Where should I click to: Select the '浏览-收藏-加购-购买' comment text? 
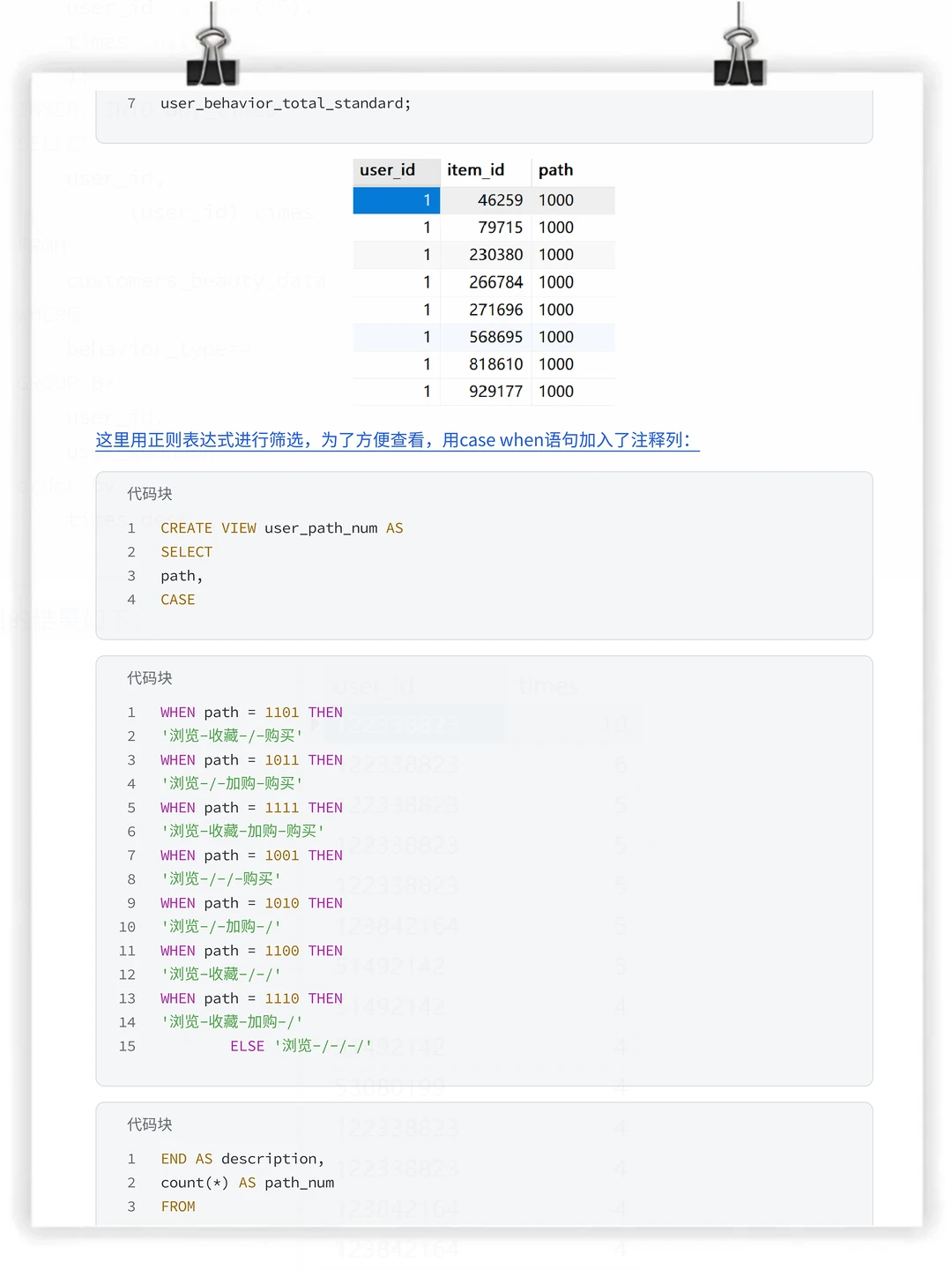click(242, 830)
